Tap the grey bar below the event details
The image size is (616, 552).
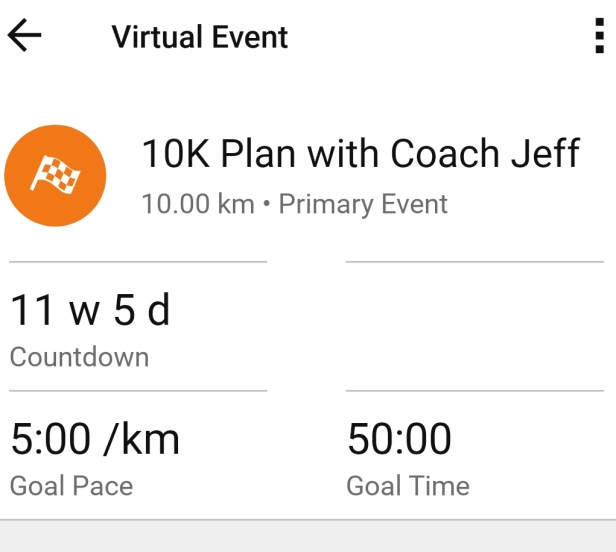308,537
